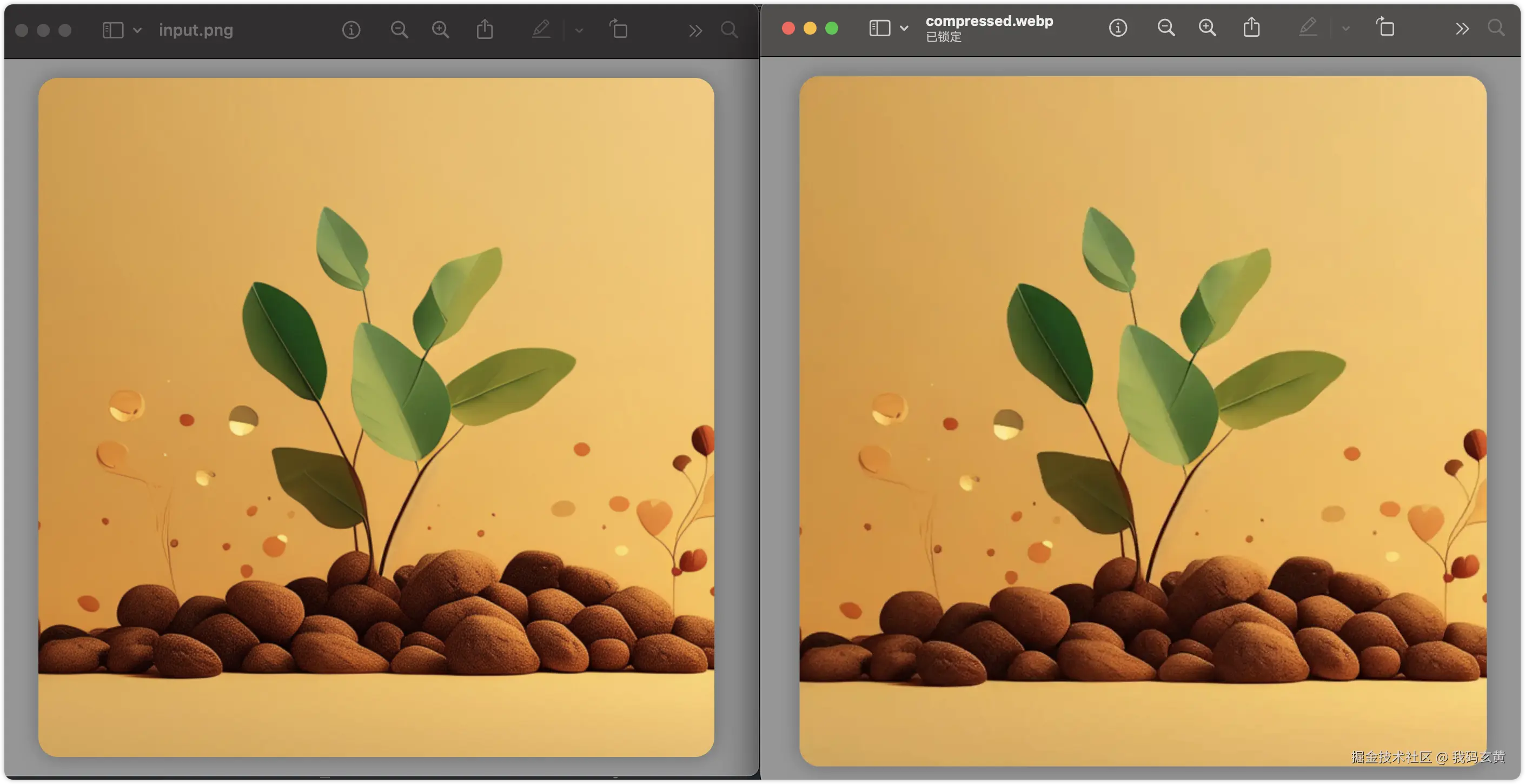Show more toolbar items in compressed.webp window
The width and height of the screenshot is (1525, 784).
[x=1462, y=28]
